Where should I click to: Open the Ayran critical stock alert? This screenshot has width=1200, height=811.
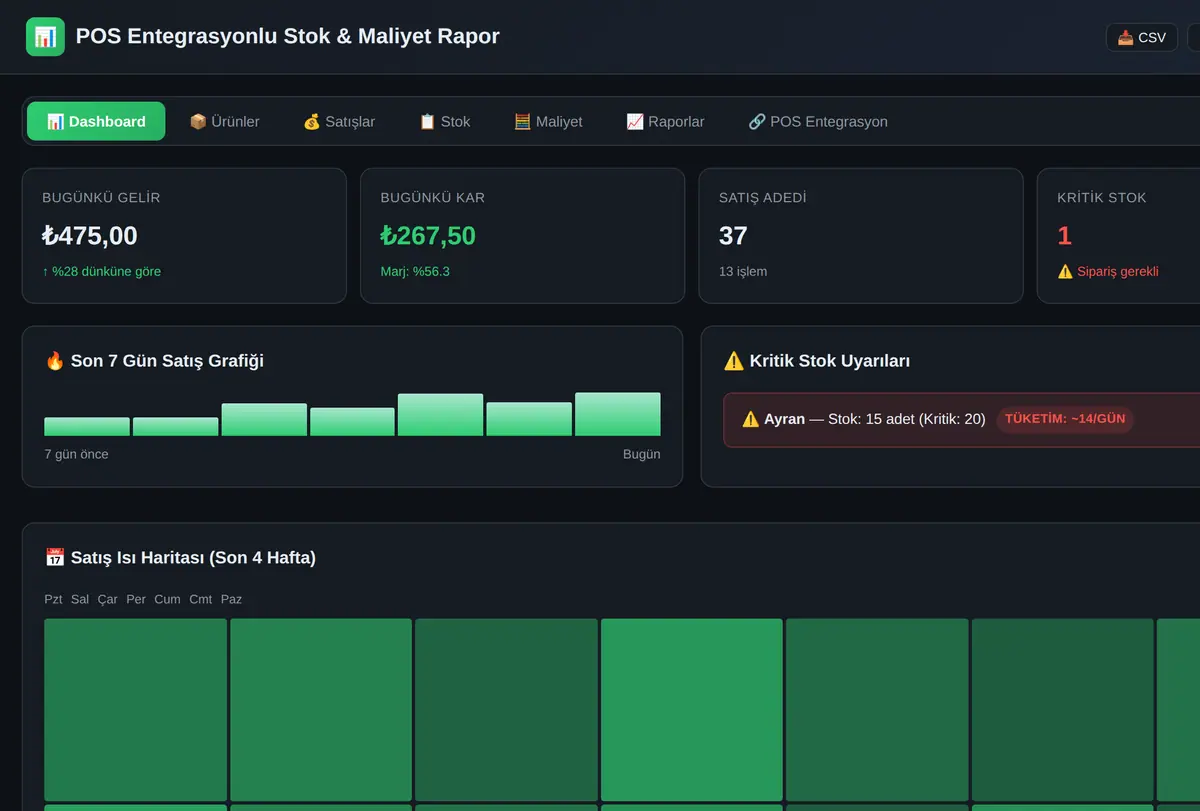961,419
